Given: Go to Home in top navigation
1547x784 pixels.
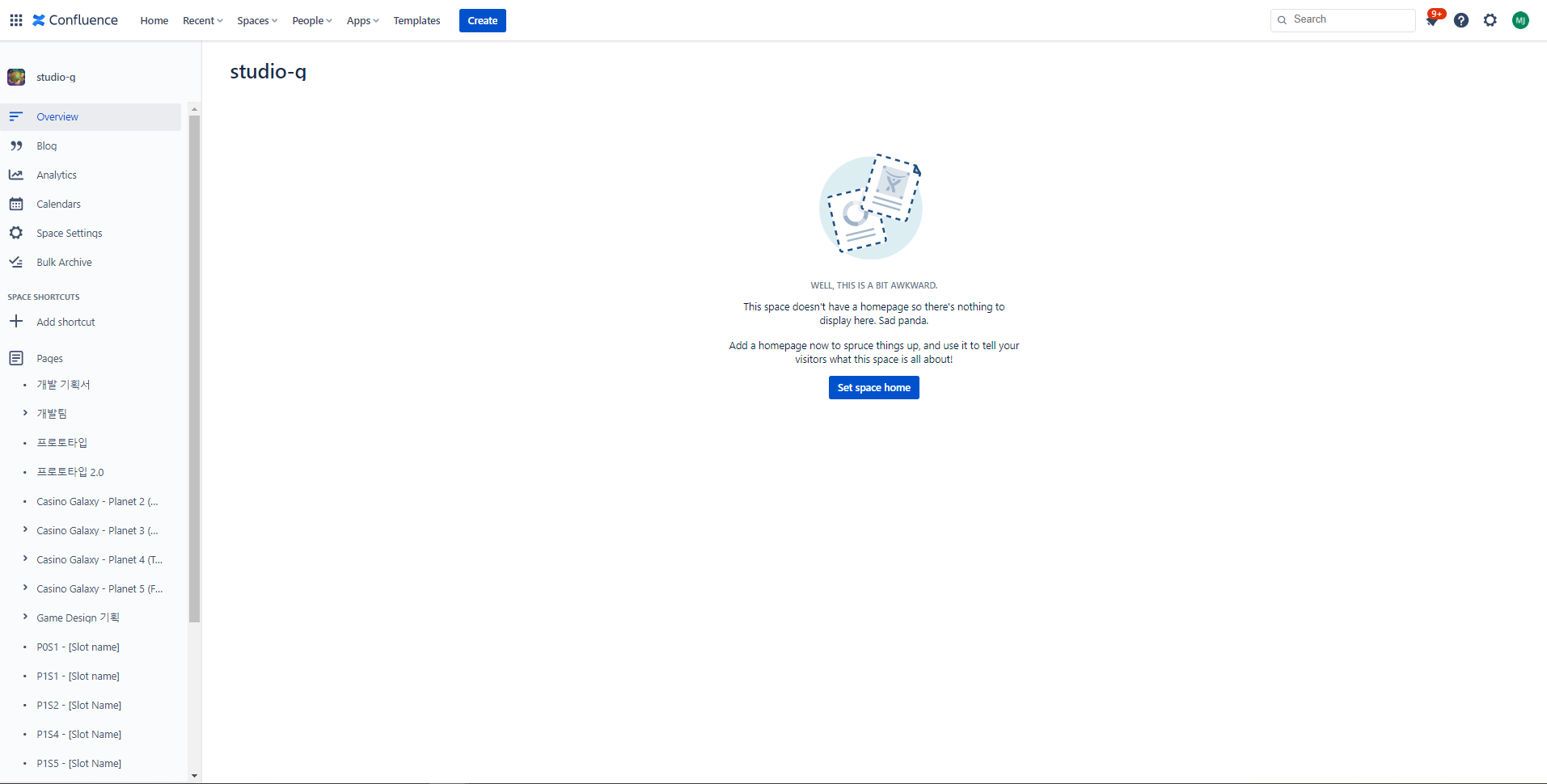Looking at the screenshot, I should coord(154,20).
